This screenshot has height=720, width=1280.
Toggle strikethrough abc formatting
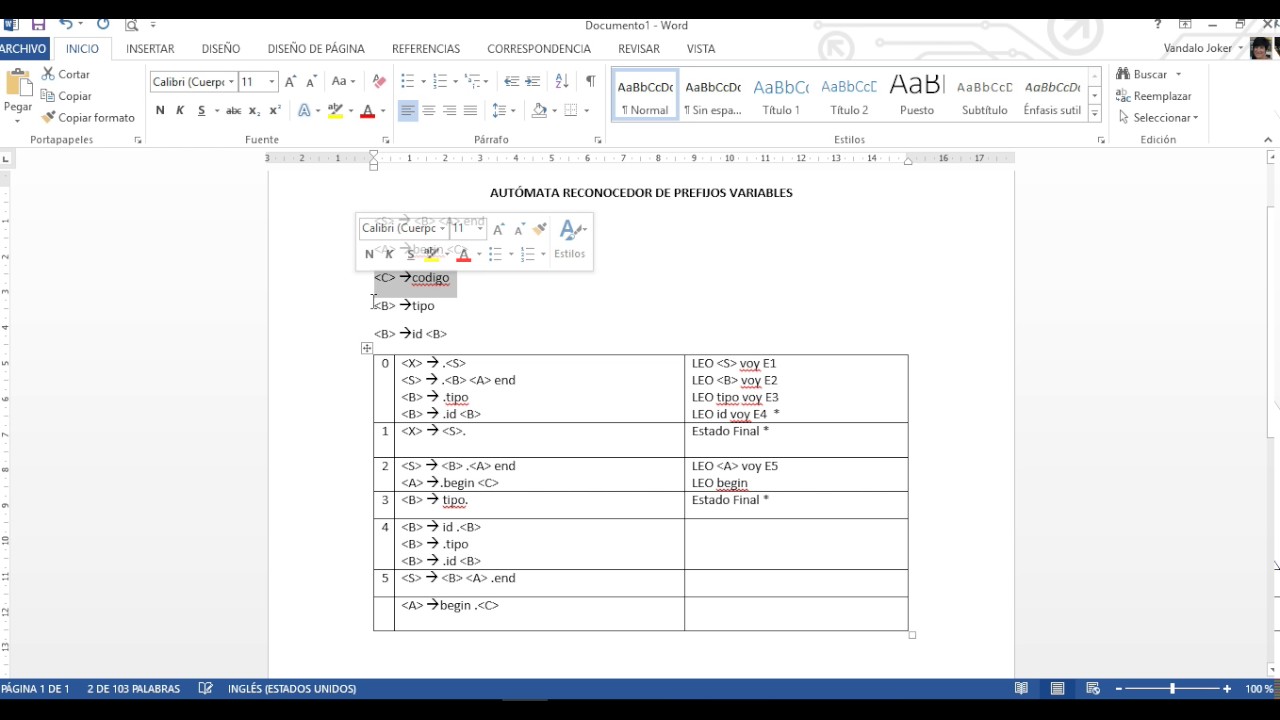click(233, 110)
